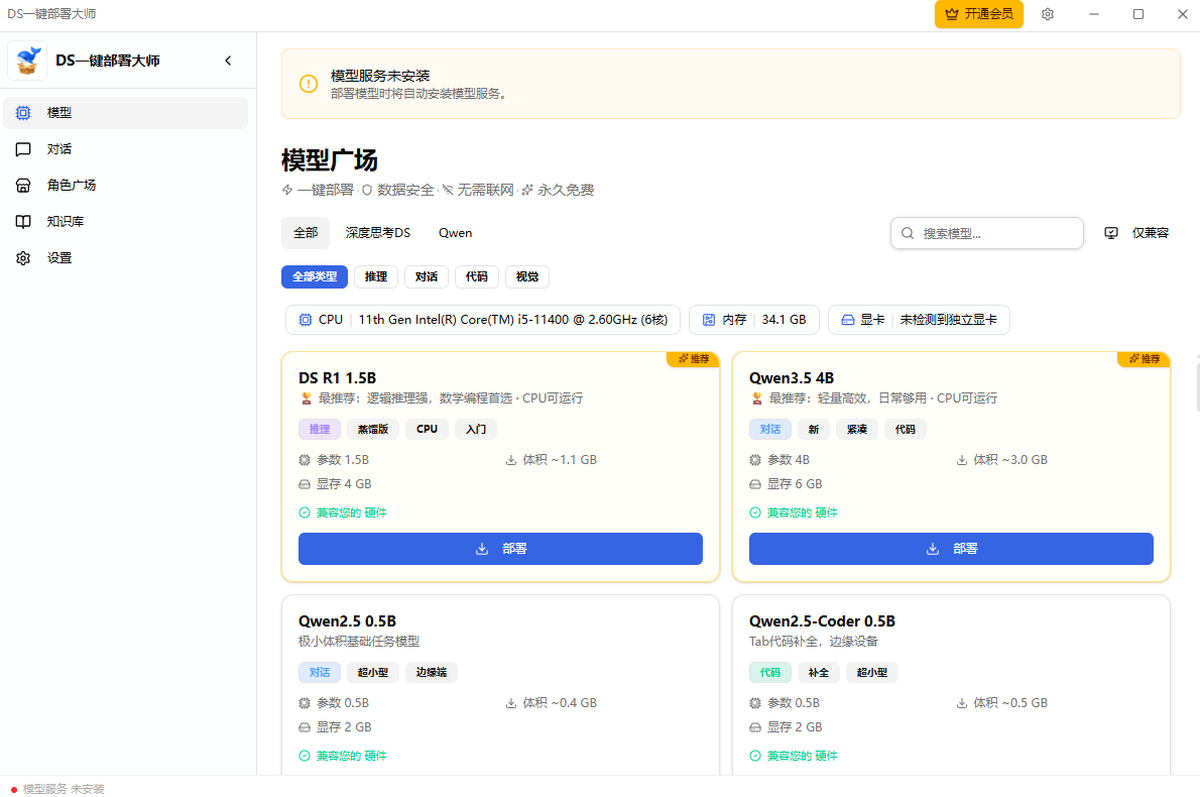Click the warning icon in the 模型服务未安装 banner

309,84
